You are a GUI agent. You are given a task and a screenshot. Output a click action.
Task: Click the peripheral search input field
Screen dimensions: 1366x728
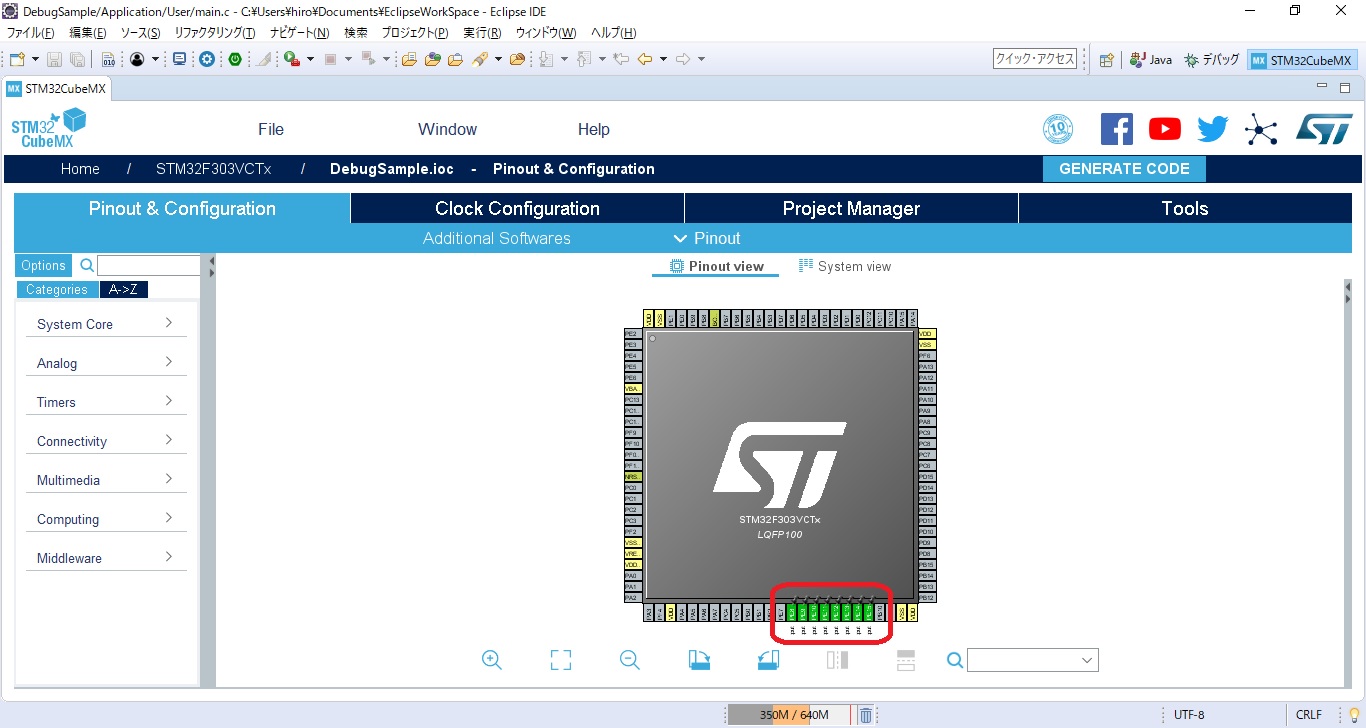point(149,266)
